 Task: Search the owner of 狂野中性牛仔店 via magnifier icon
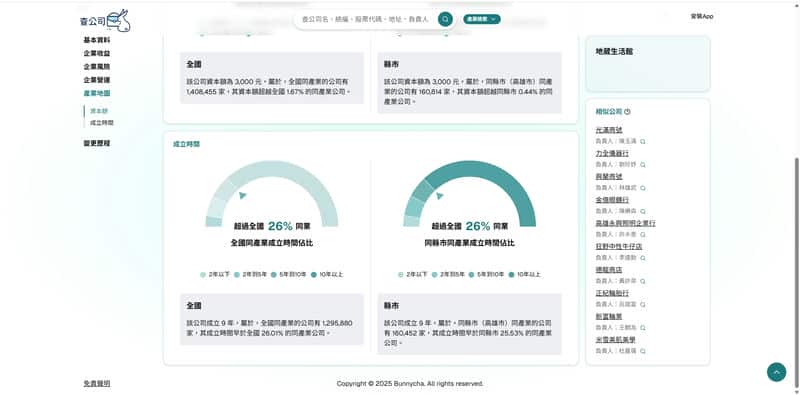(x=643, y=258)
